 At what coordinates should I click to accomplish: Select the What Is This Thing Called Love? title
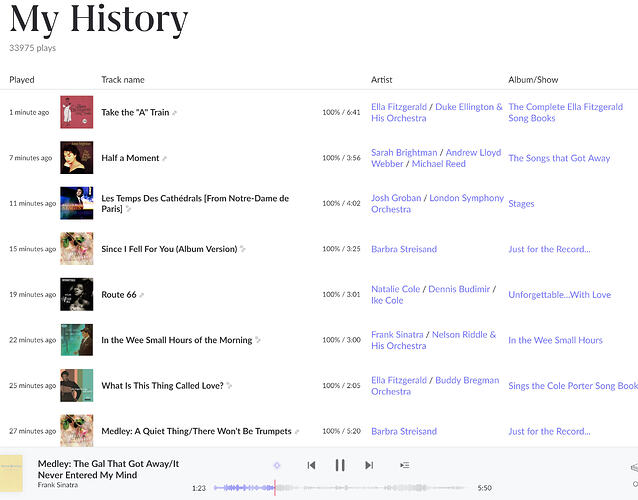tap(162, 386)
